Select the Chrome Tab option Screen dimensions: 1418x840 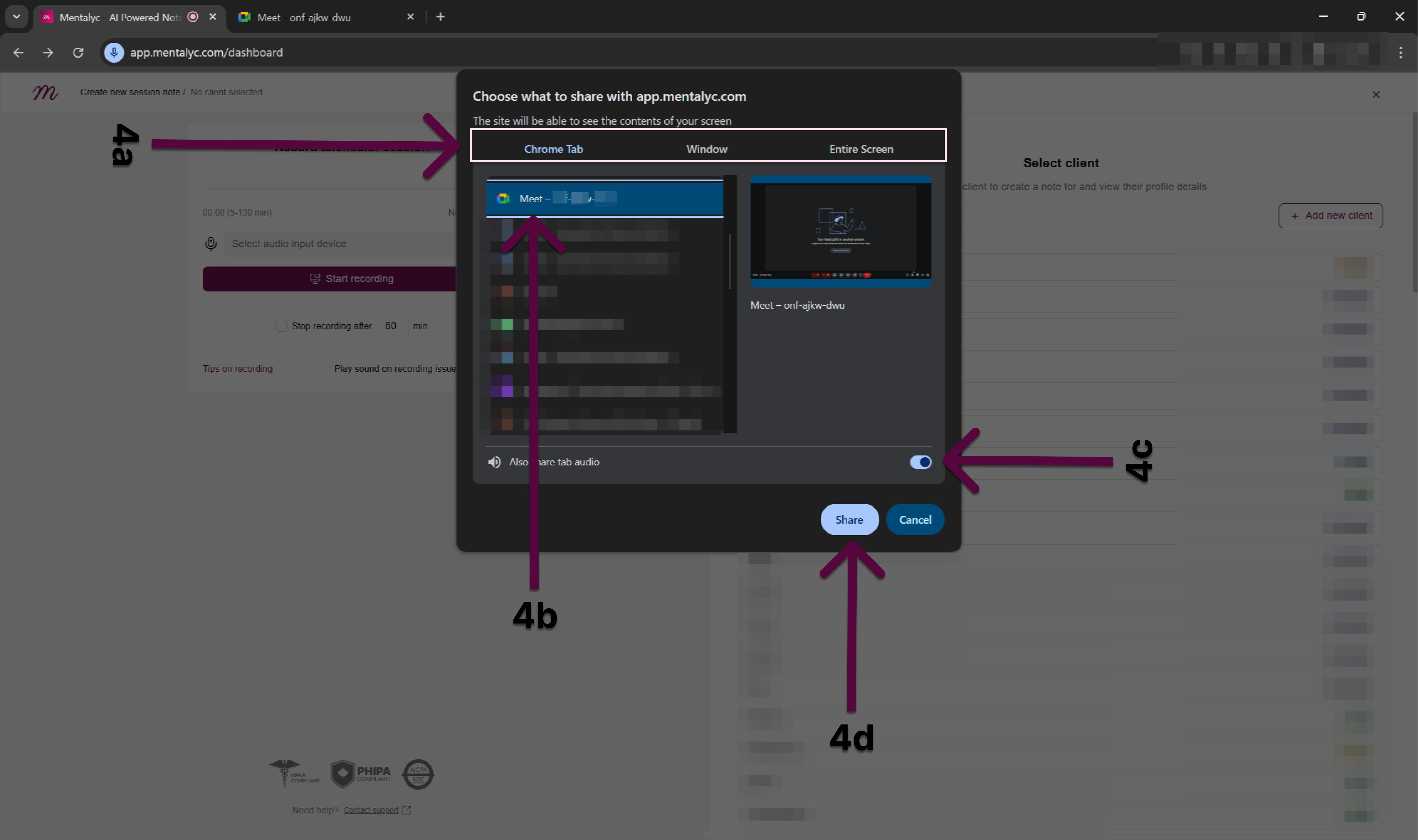pyautogui.click(x=553, y=149)
